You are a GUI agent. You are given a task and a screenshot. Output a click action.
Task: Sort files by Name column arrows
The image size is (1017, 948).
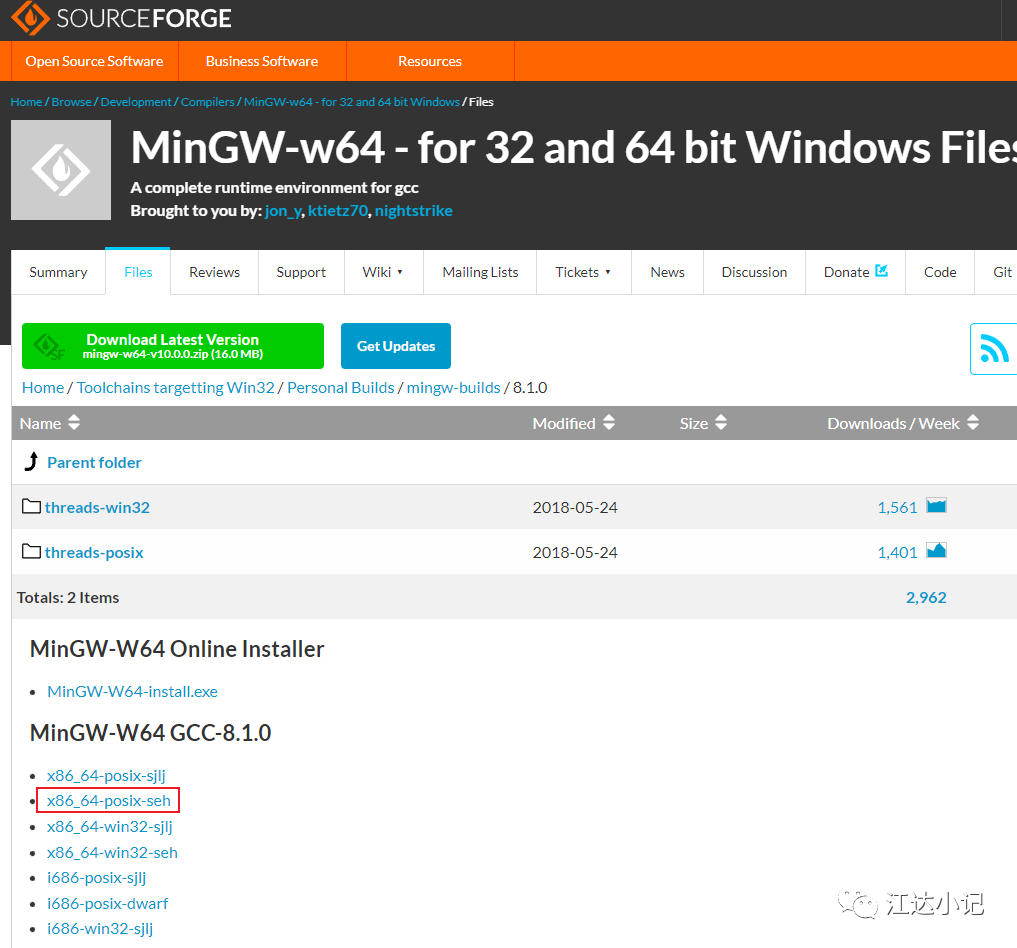pyautogui.click(x=74, y=423)
